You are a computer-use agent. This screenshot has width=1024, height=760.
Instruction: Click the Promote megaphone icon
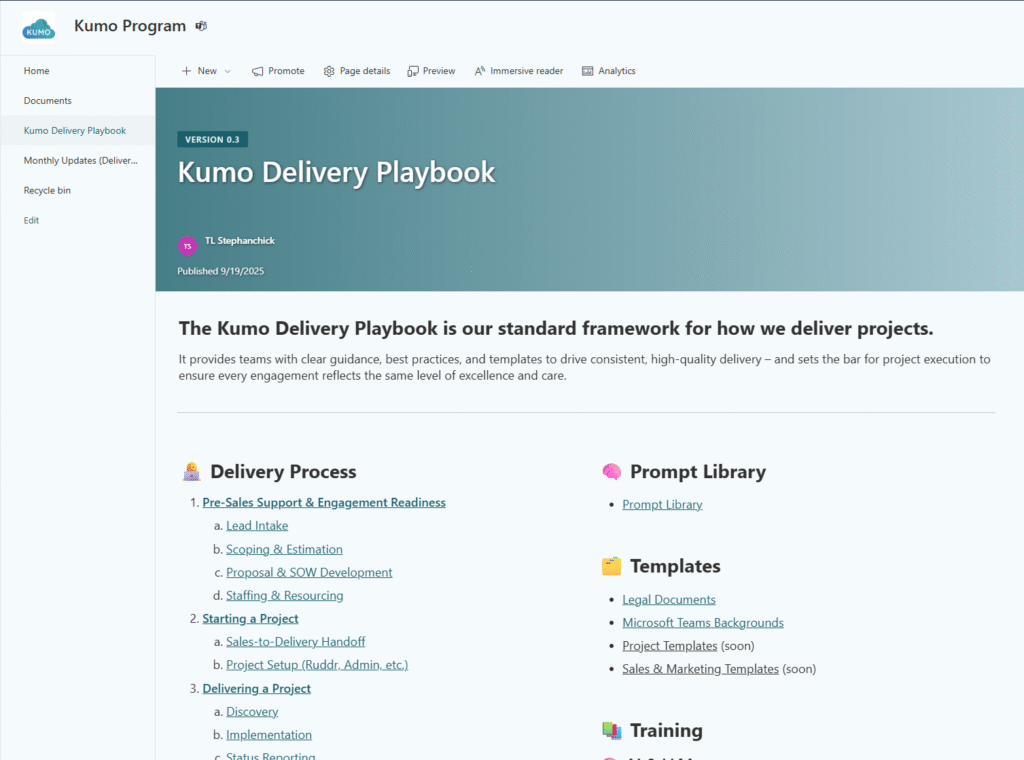[x=258, y=71]
